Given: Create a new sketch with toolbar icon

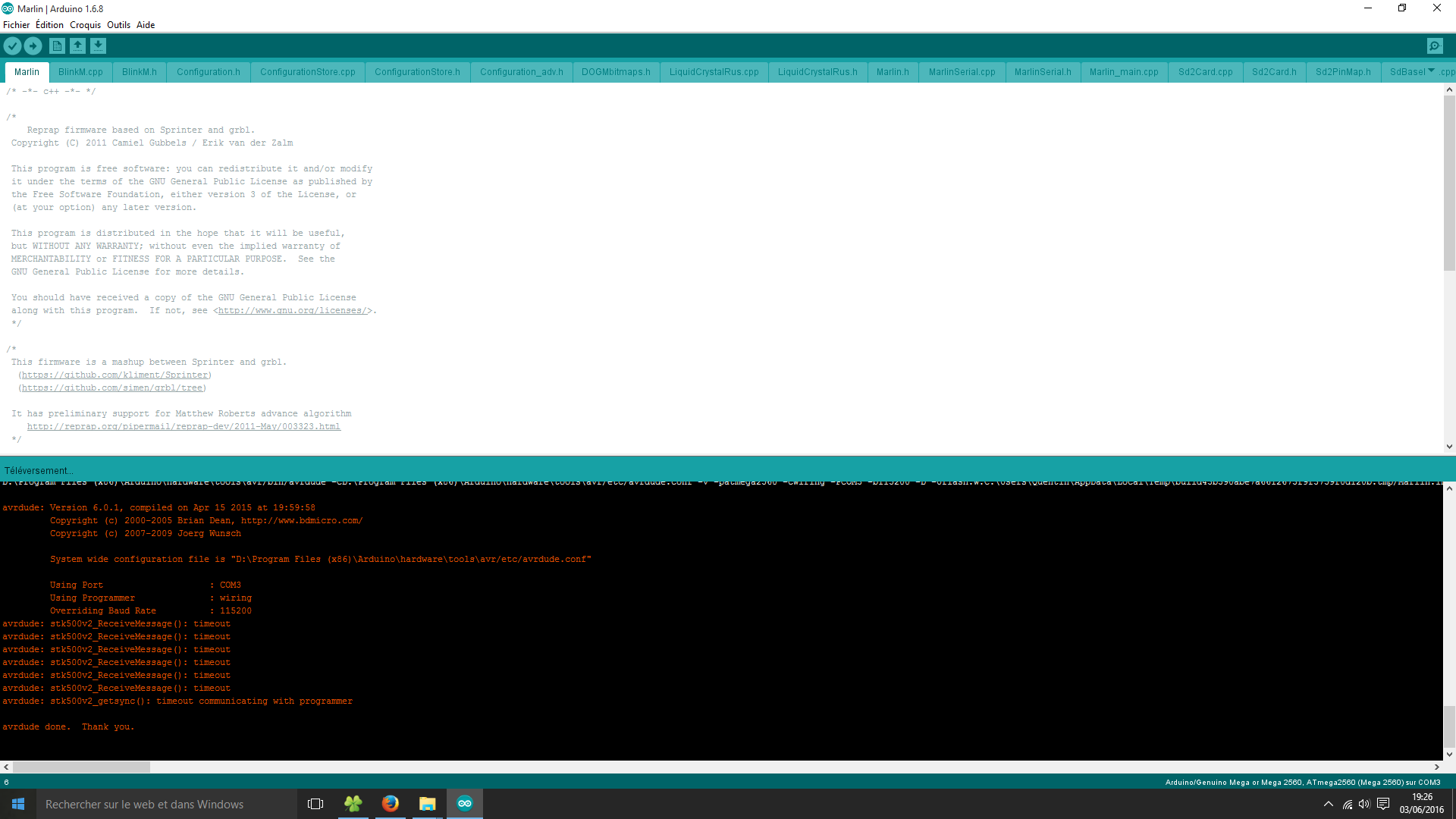Looking at the screenshot, I should 57,46.
